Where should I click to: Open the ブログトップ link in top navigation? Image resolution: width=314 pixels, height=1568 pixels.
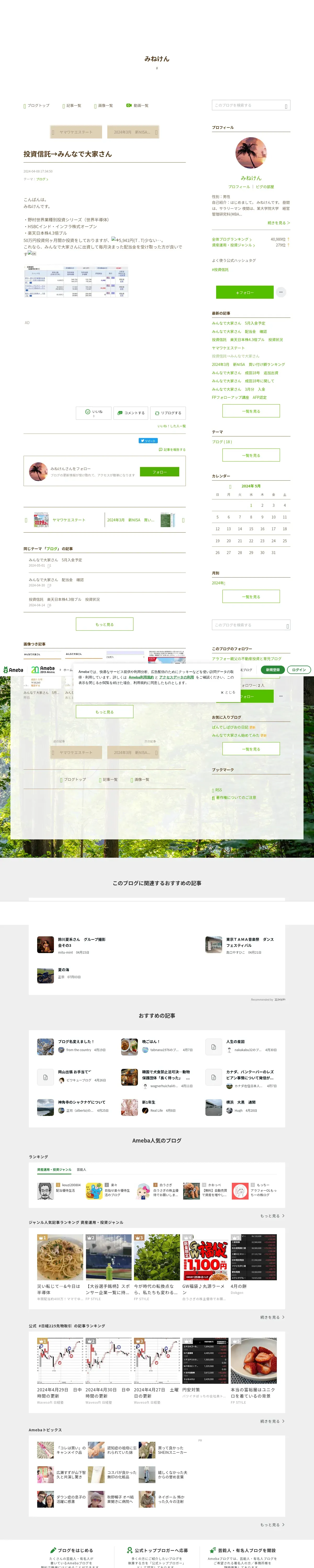click(37, 105)
